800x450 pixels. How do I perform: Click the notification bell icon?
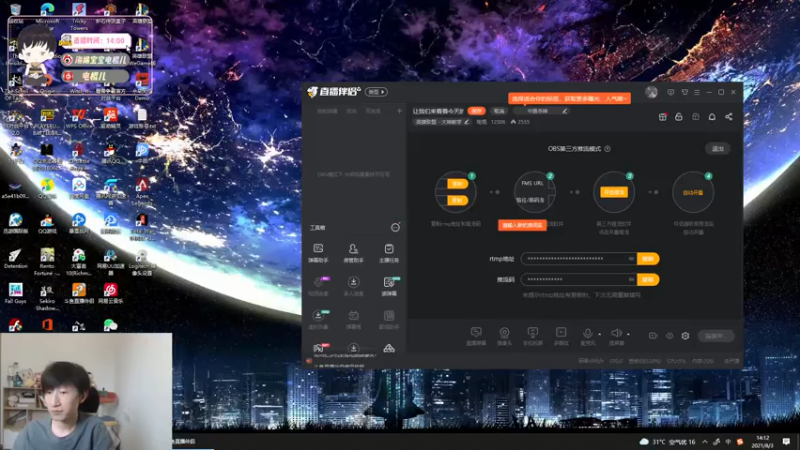click(712, 117)
